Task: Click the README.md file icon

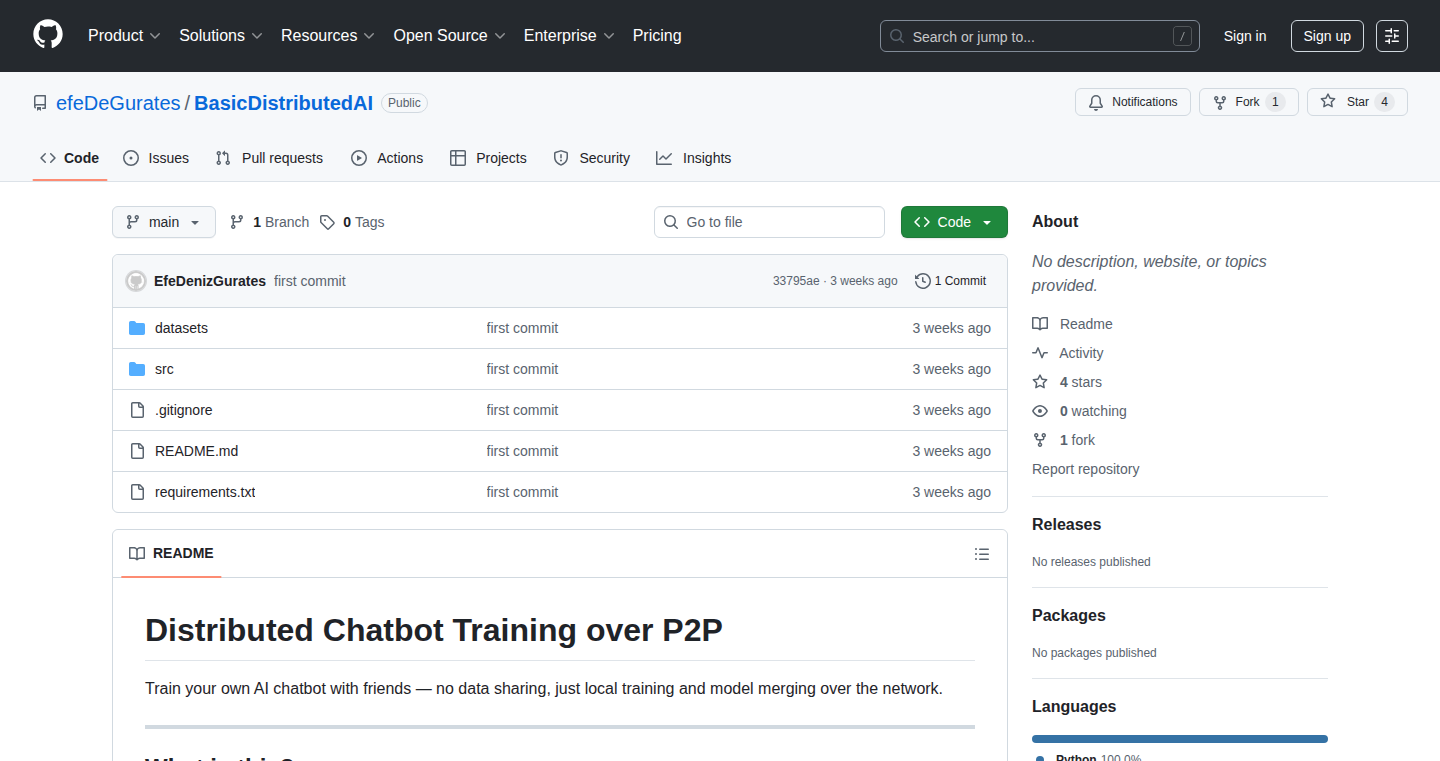Action: pos(137,451)
